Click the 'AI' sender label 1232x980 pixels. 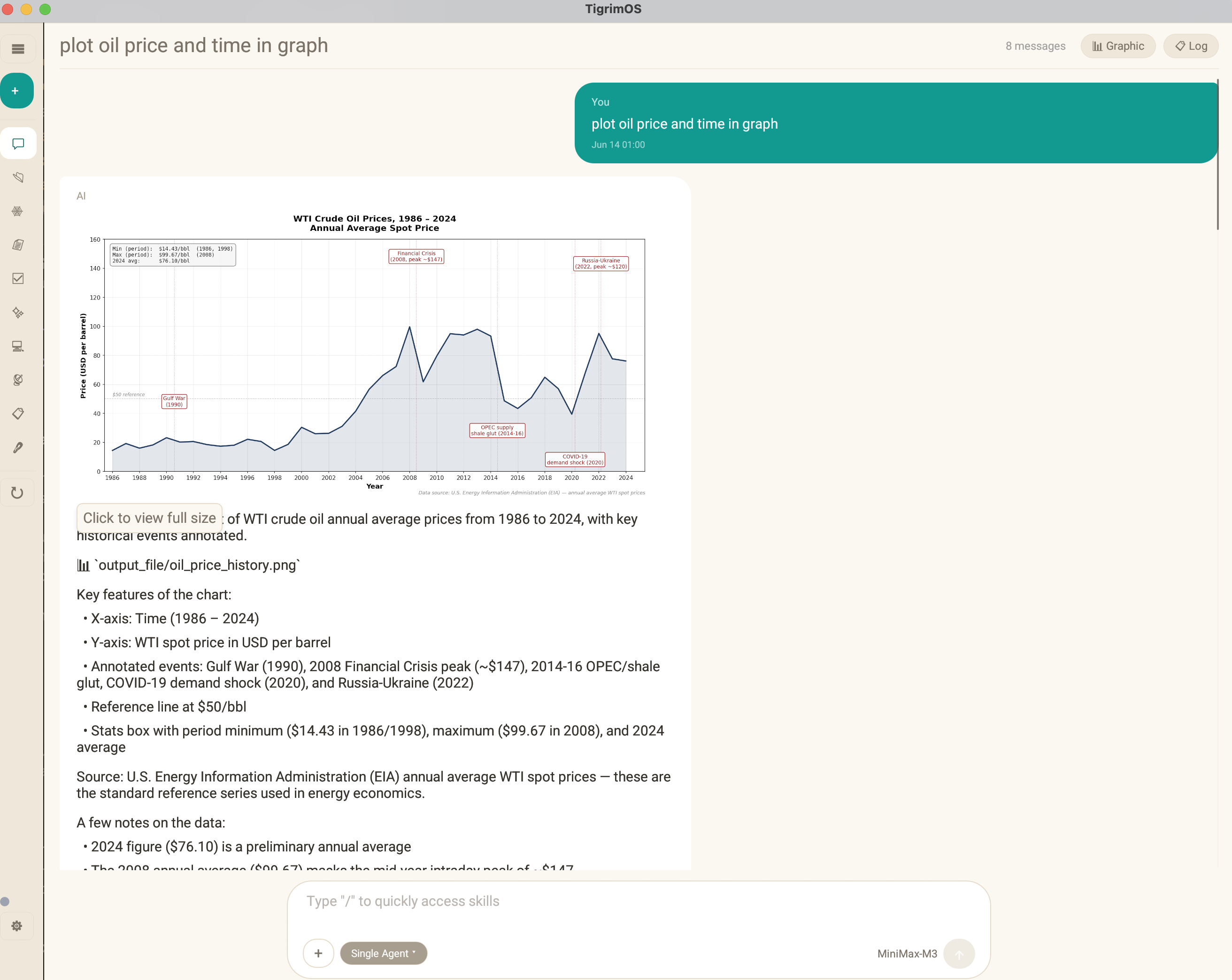click(81, 196)
